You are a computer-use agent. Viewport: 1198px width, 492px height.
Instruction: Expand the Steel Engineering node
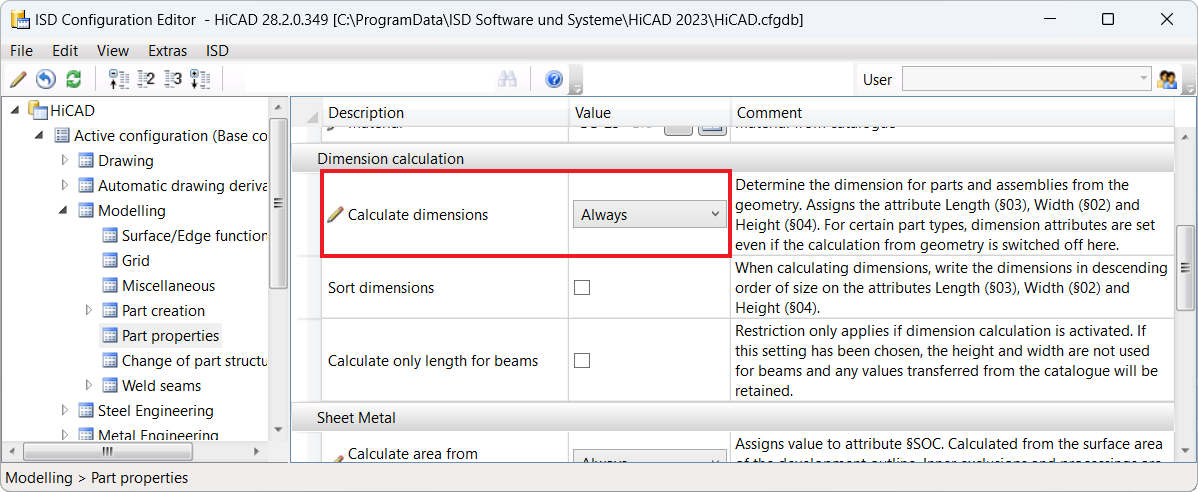click(64, 410)
